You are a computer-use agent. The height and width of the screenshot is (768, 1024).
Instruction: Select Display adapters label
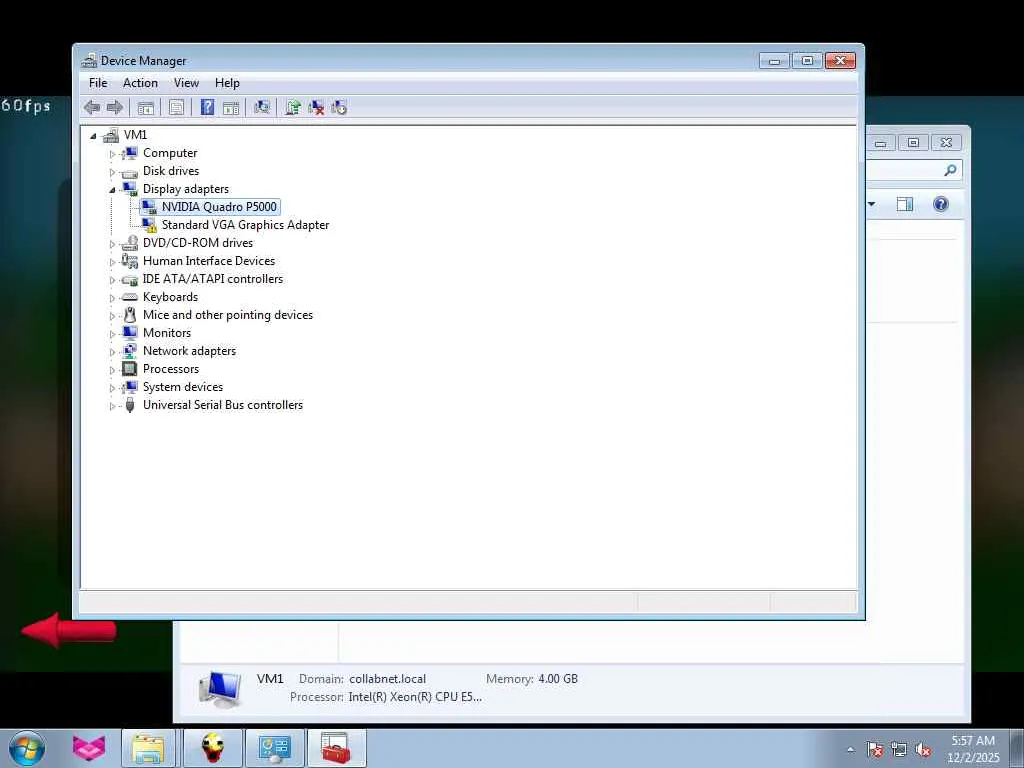coord(186,189)
